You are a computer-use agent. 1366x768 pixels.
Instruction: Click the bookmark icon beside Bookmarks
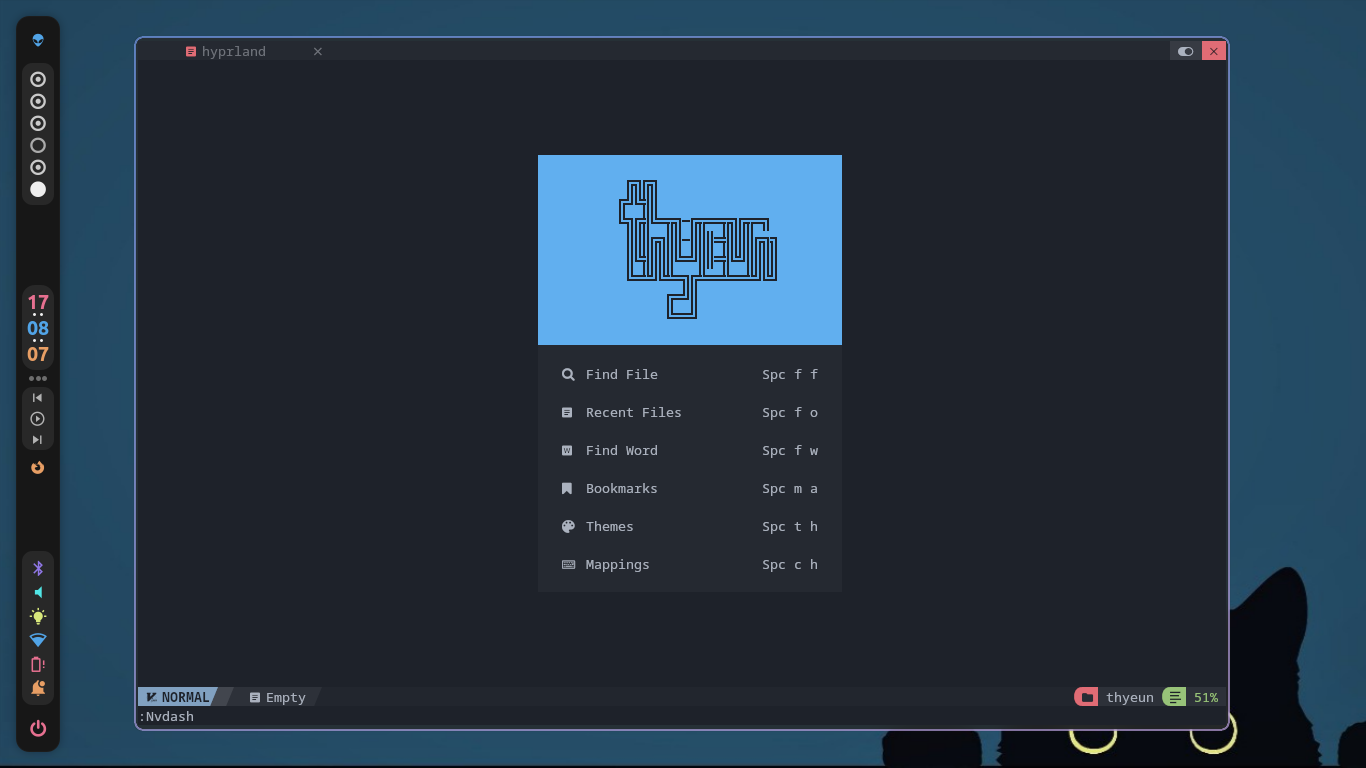[x=567, y=488]
